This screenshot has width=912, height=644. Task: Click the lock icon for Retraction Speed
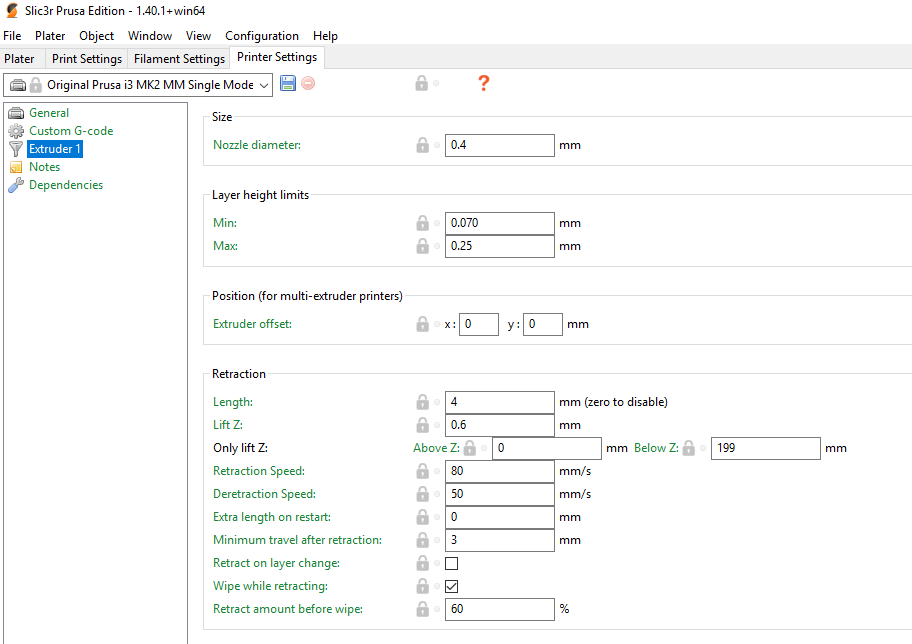tap(422, 471)
